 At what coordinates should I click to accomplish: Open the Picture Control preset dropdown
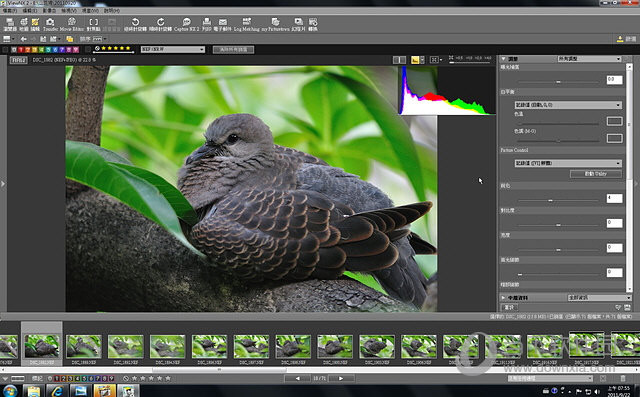pyautogui.click(x=568, y=163)
